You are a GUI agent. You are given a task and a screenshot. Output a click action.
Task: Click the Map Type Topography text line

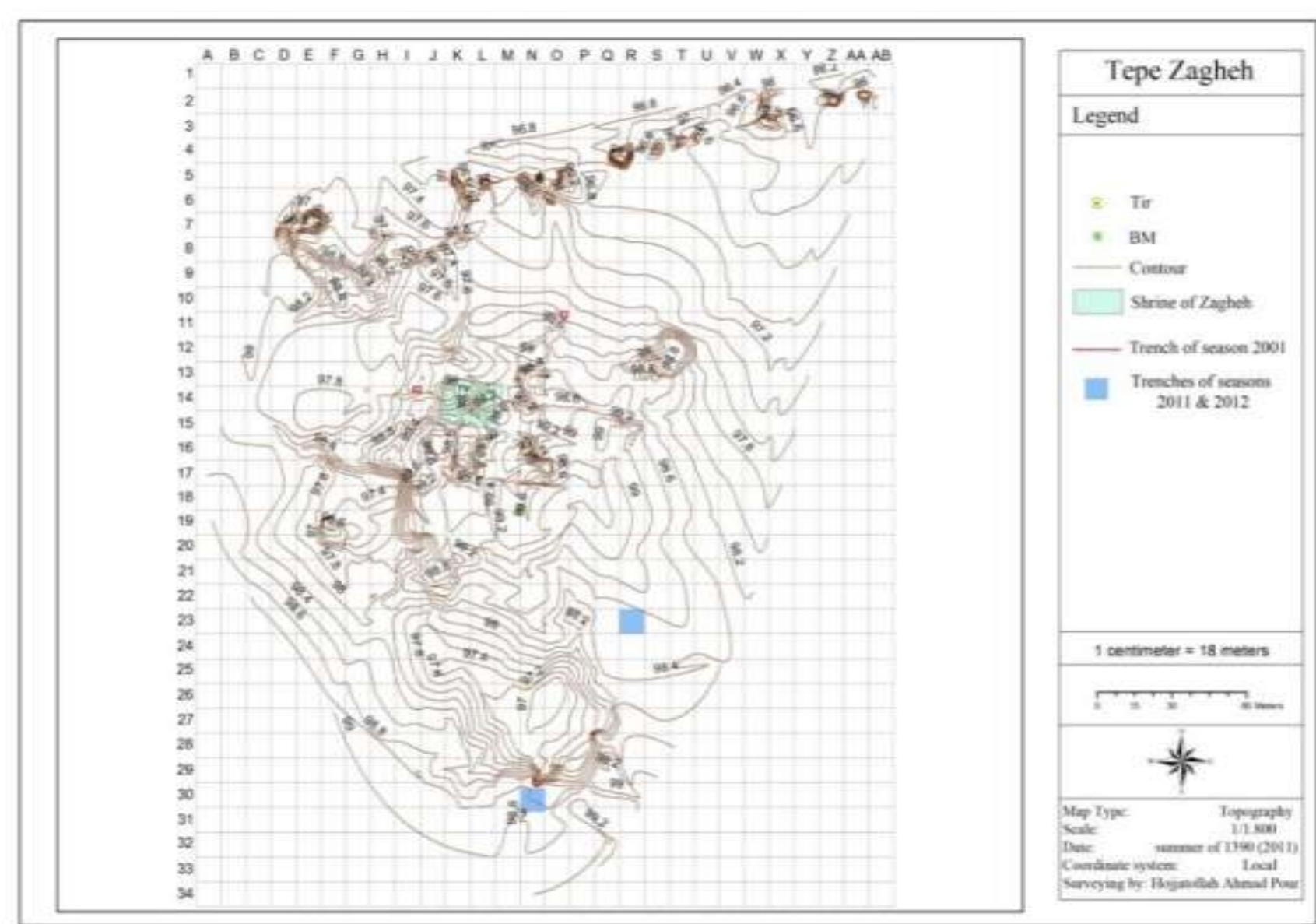click(1178, 812)
